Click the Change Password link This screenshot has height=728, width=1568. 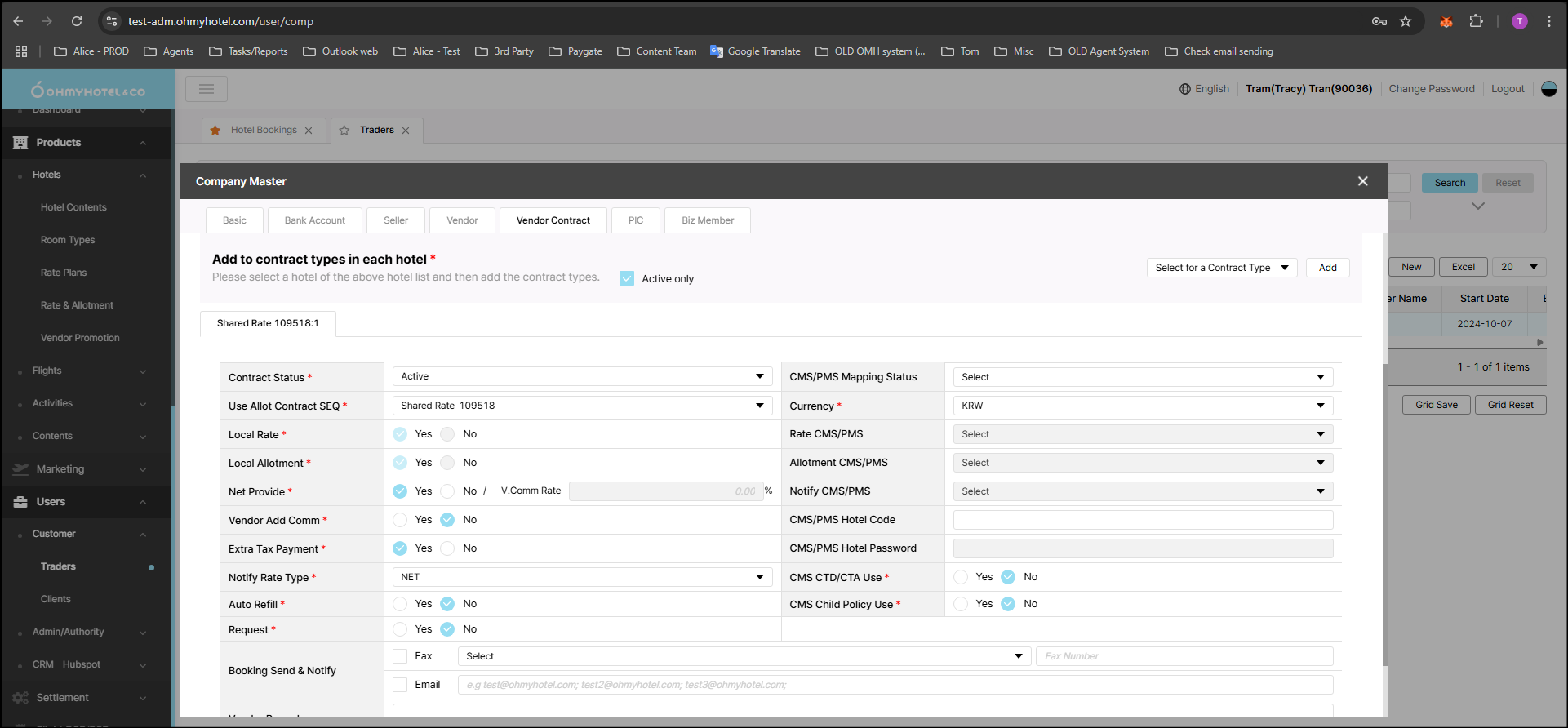pos(1431,89)
